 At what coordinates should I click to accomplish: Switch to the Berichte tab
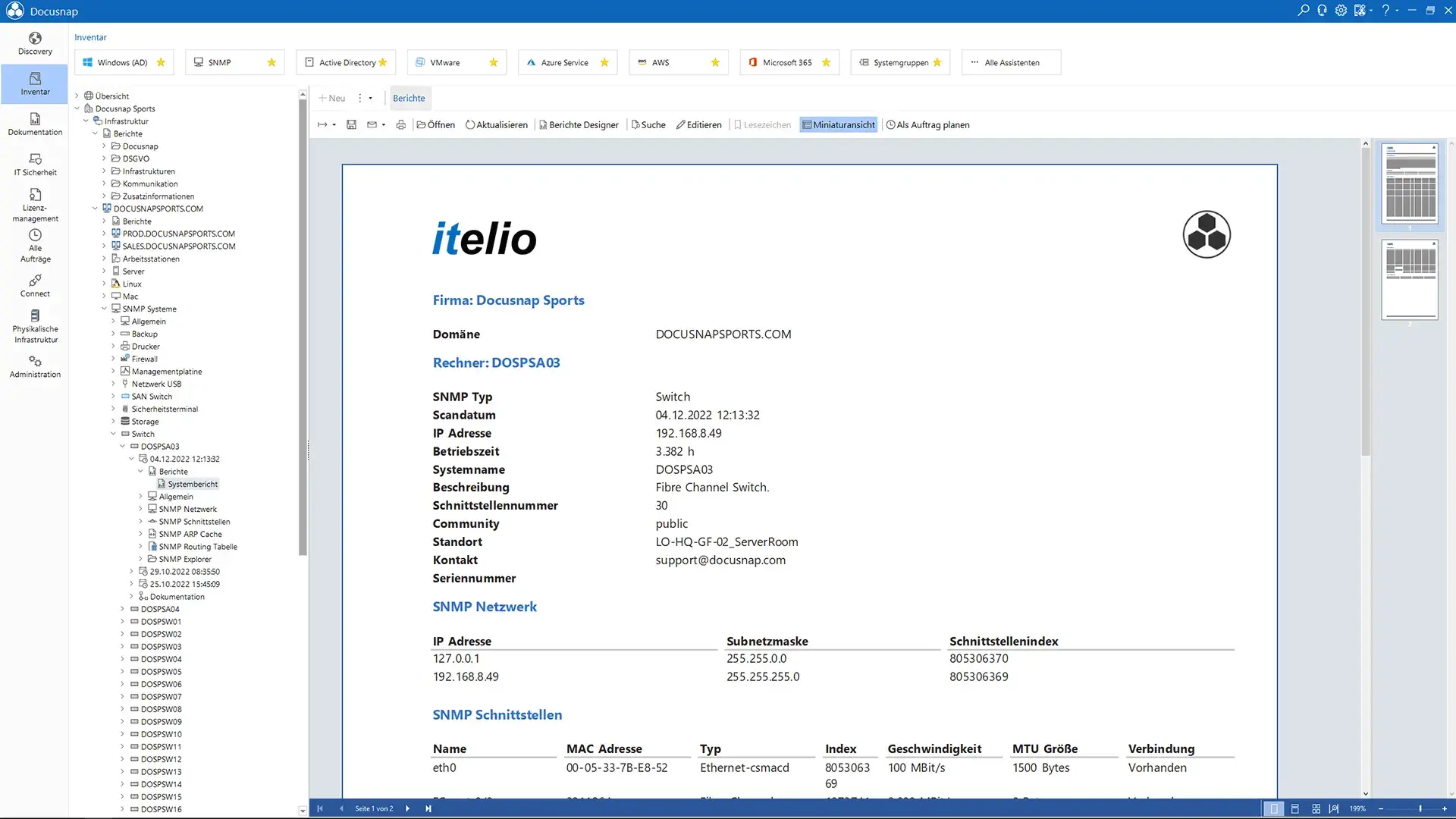tap(409, 98)
